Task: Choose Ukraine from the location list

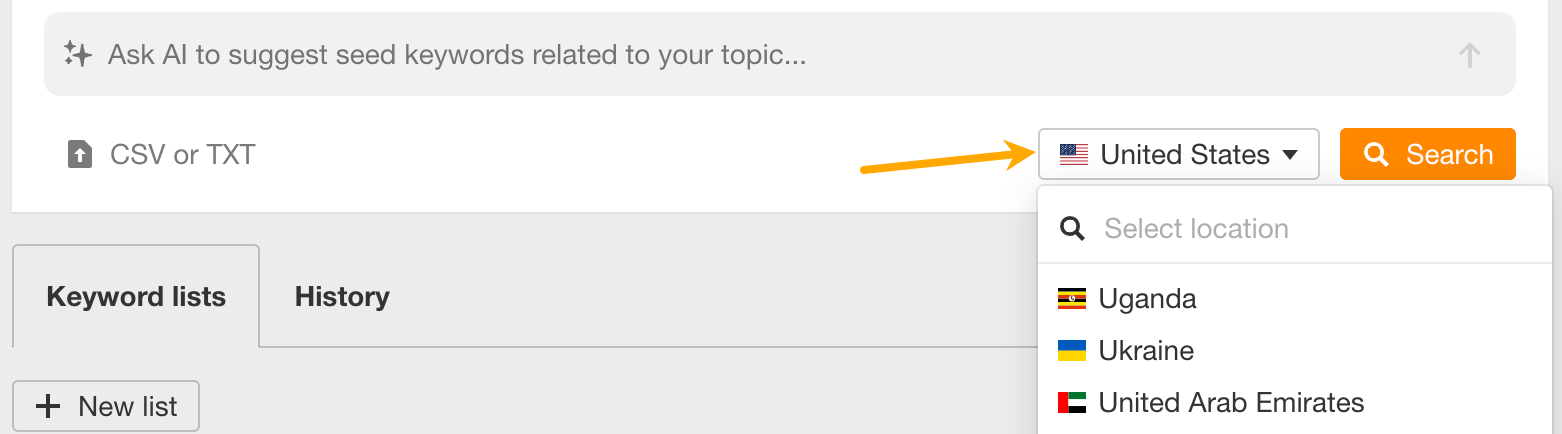Action: 1146,351
